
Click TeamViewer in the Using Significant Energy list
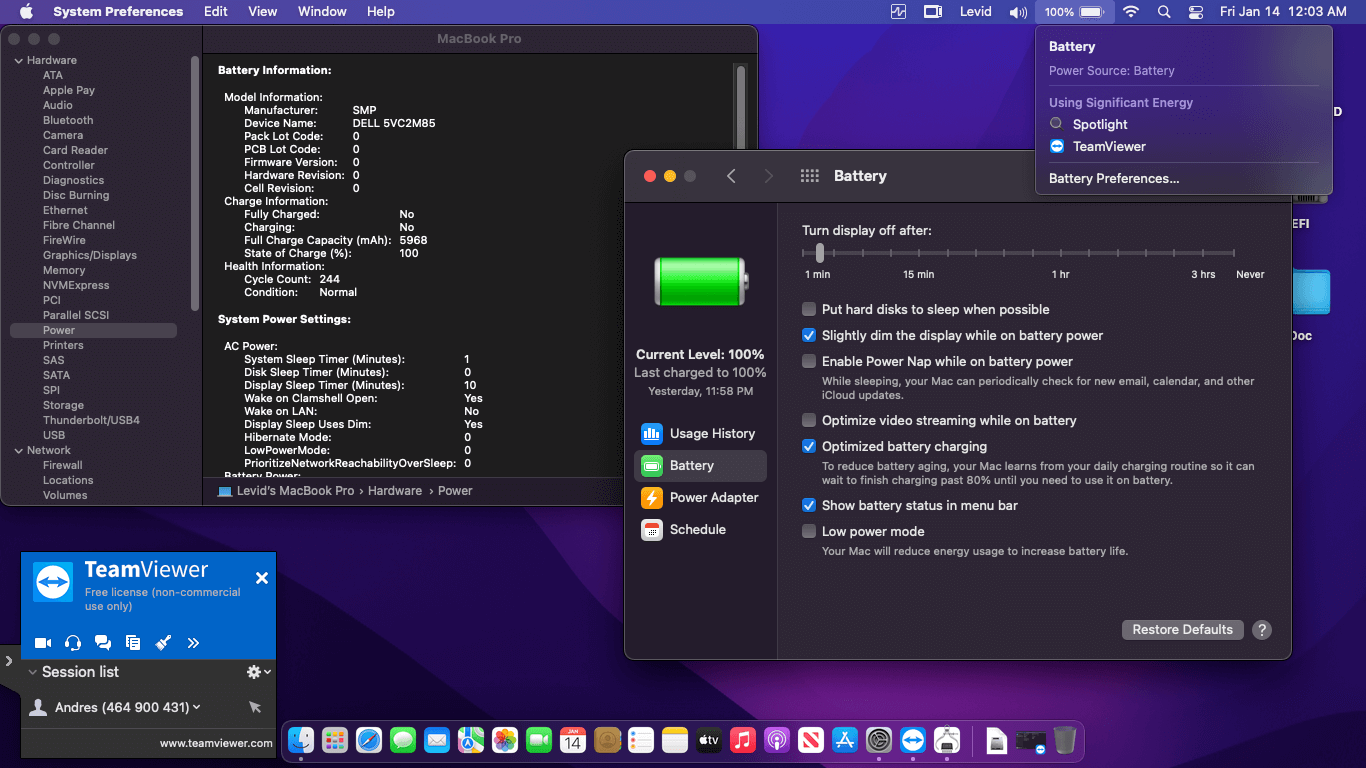(1109, 147)
